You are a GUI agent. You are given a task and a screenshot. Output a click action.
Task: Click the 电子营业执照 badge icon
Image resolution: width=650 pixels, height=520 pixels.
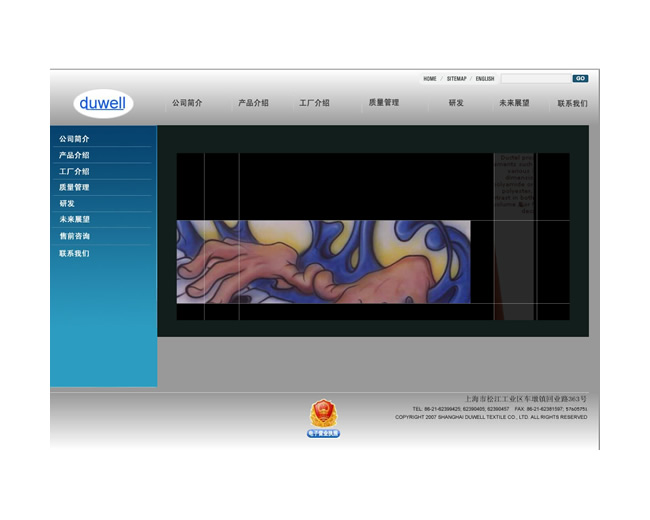(323, 418)
